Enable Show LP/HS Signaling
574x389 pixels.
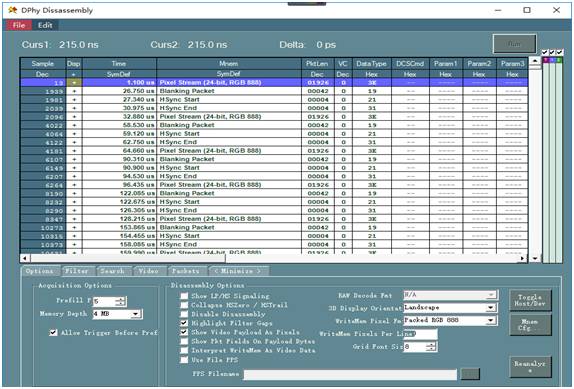[184, 296]
